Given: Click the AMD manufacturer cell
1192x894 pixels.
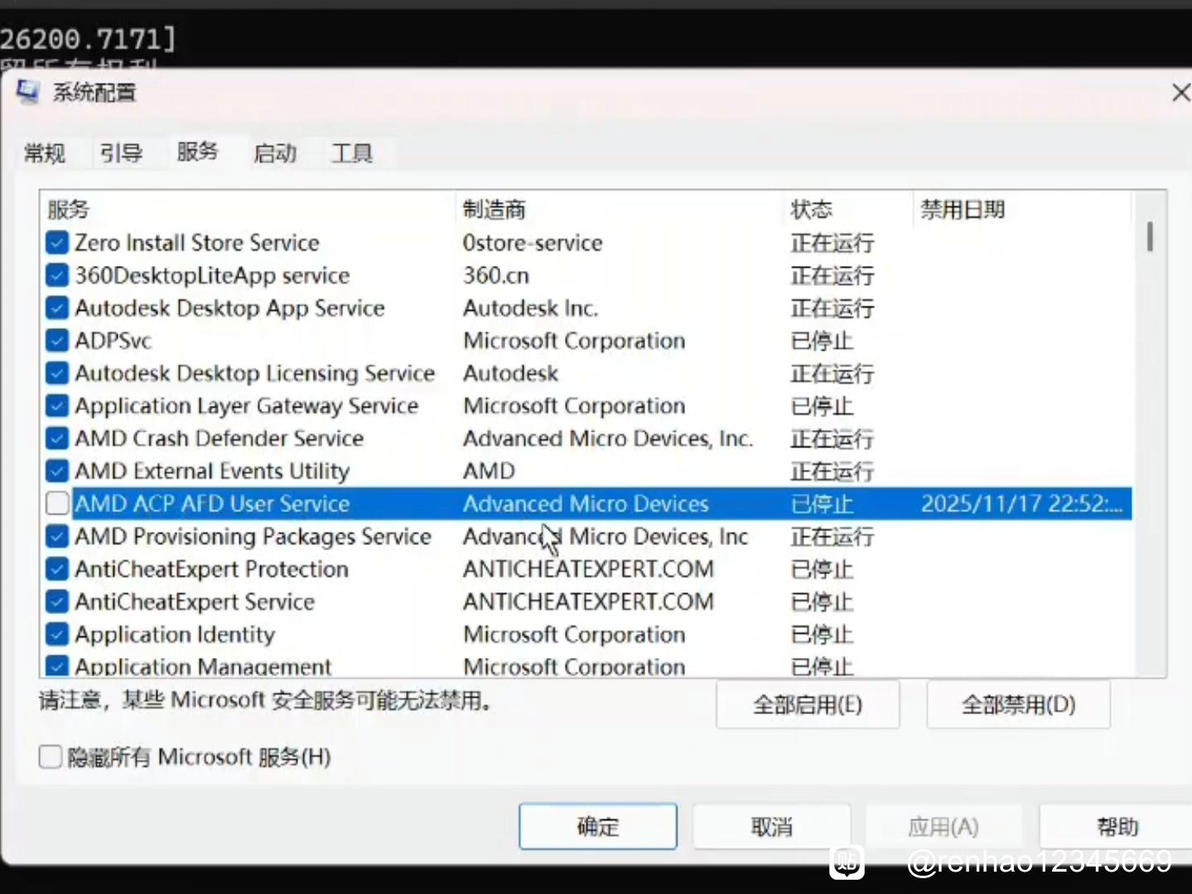Looking at the screenshot, I should [489, 471].
